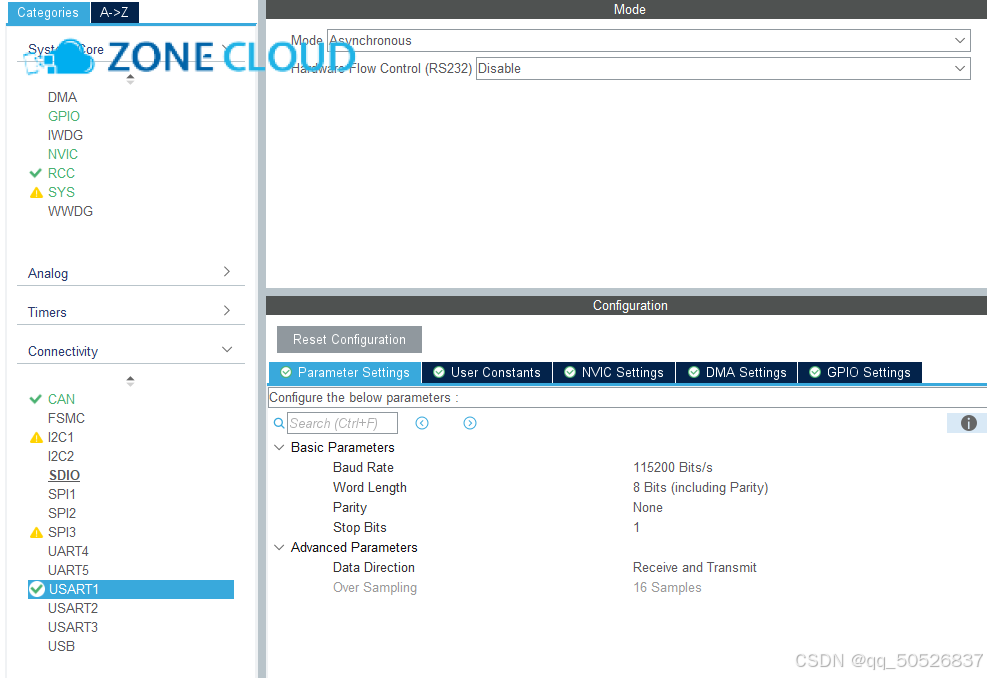Go to next search result arrow
The height and width of the screenshot is (678, 987).
(470, 423)
